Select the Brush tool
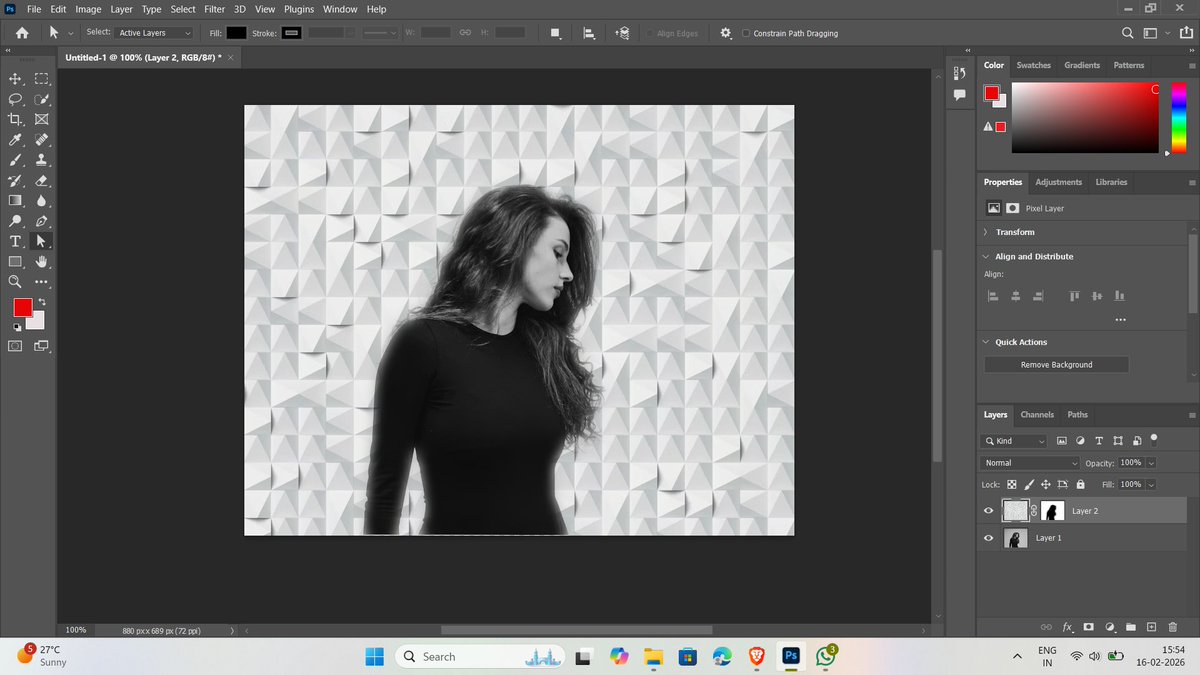 [x=15, y=160]
